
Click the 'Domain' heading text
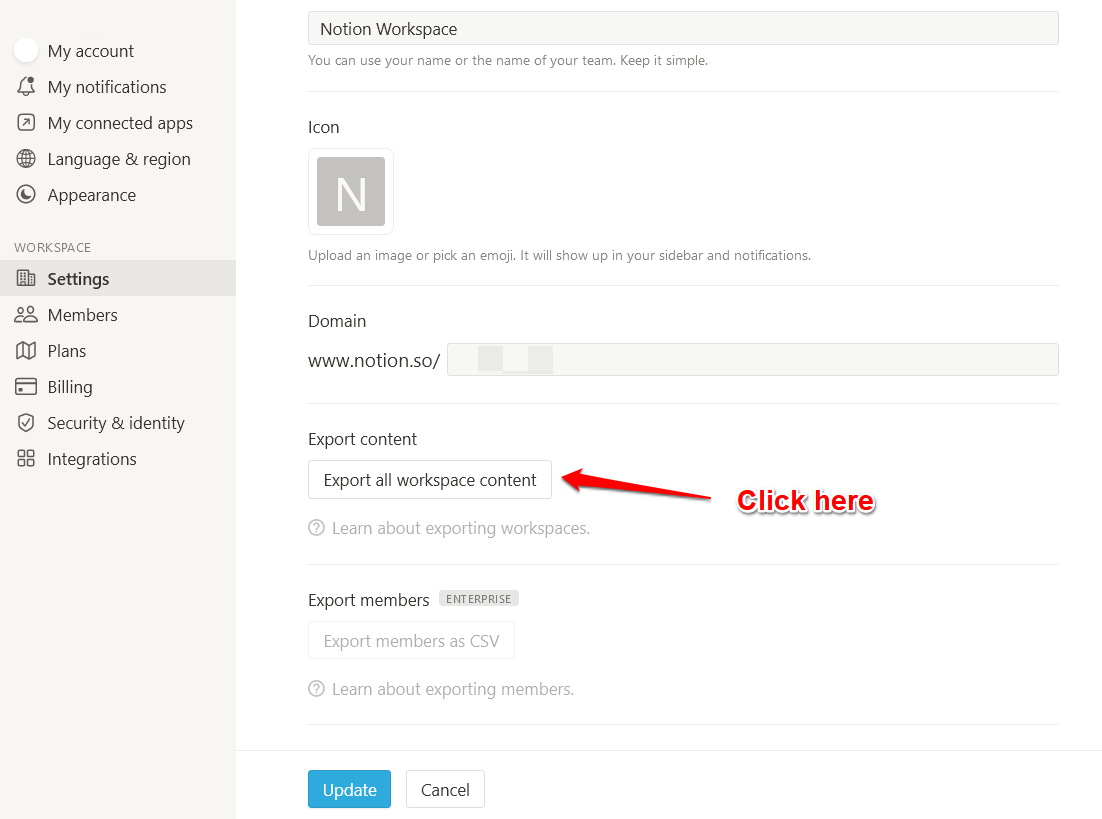point(337,321)
